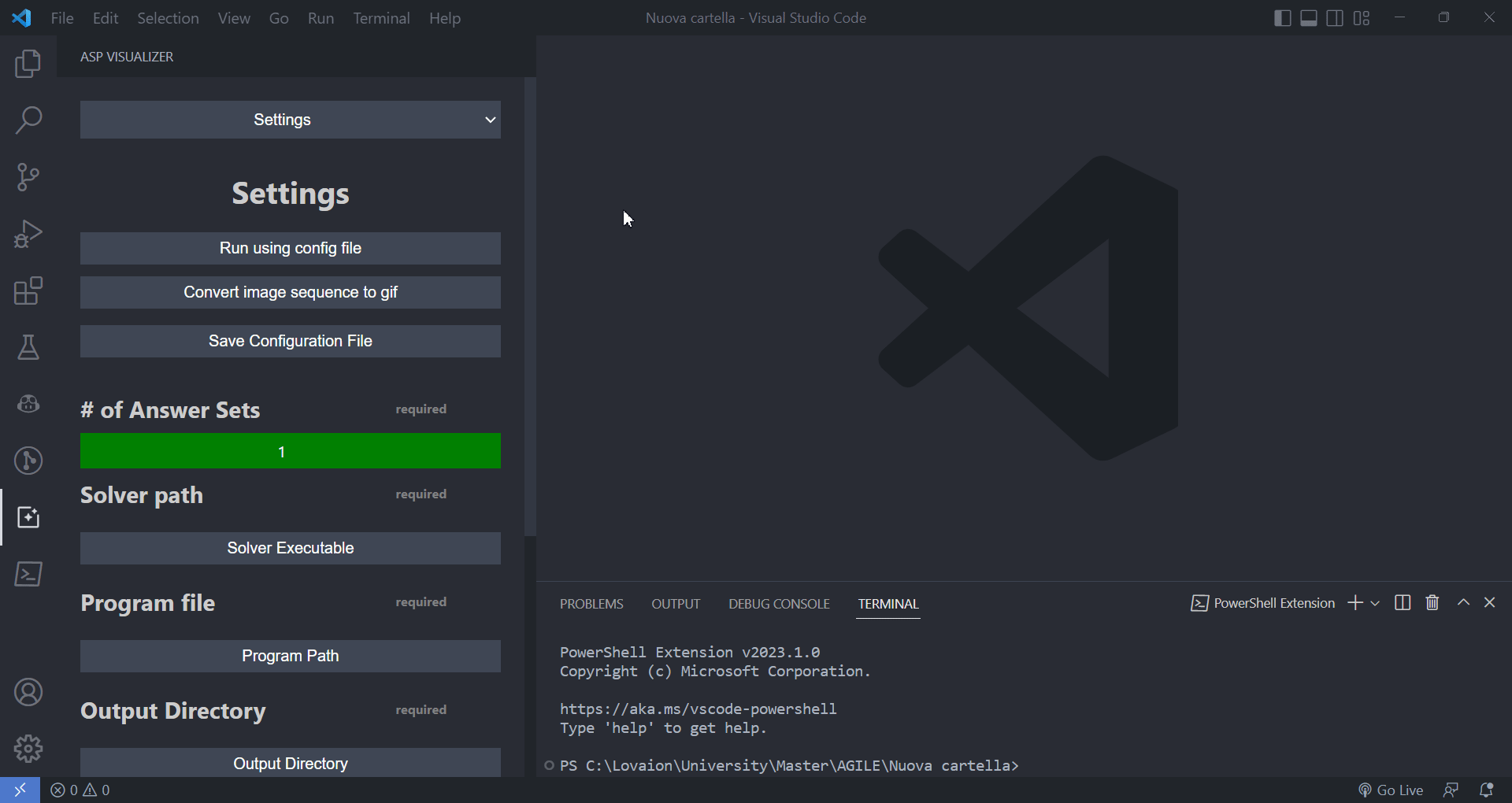Open the Run menu

pyautogui.click(x=321, y=18)
